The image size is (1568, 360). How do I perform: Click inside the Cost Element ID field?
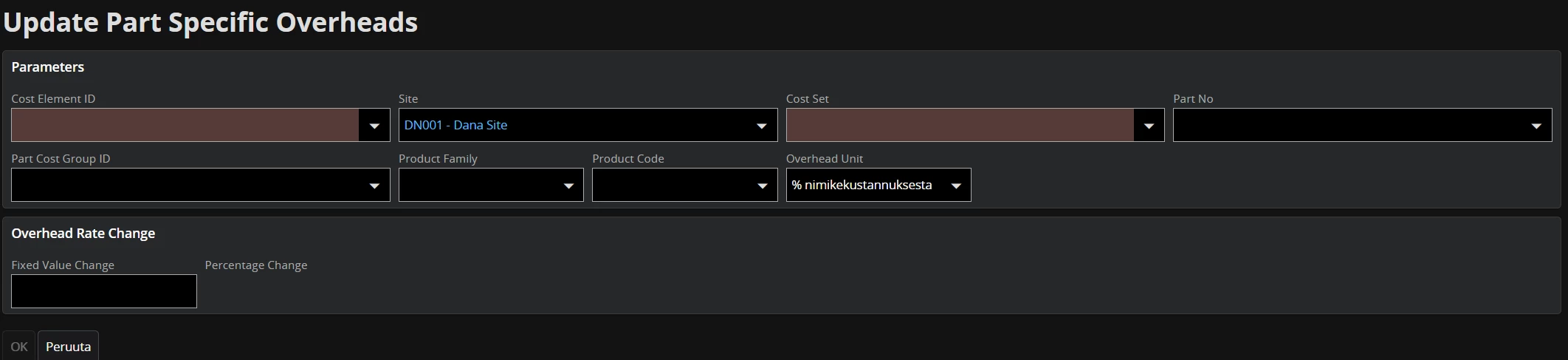(x=185, y=126)
